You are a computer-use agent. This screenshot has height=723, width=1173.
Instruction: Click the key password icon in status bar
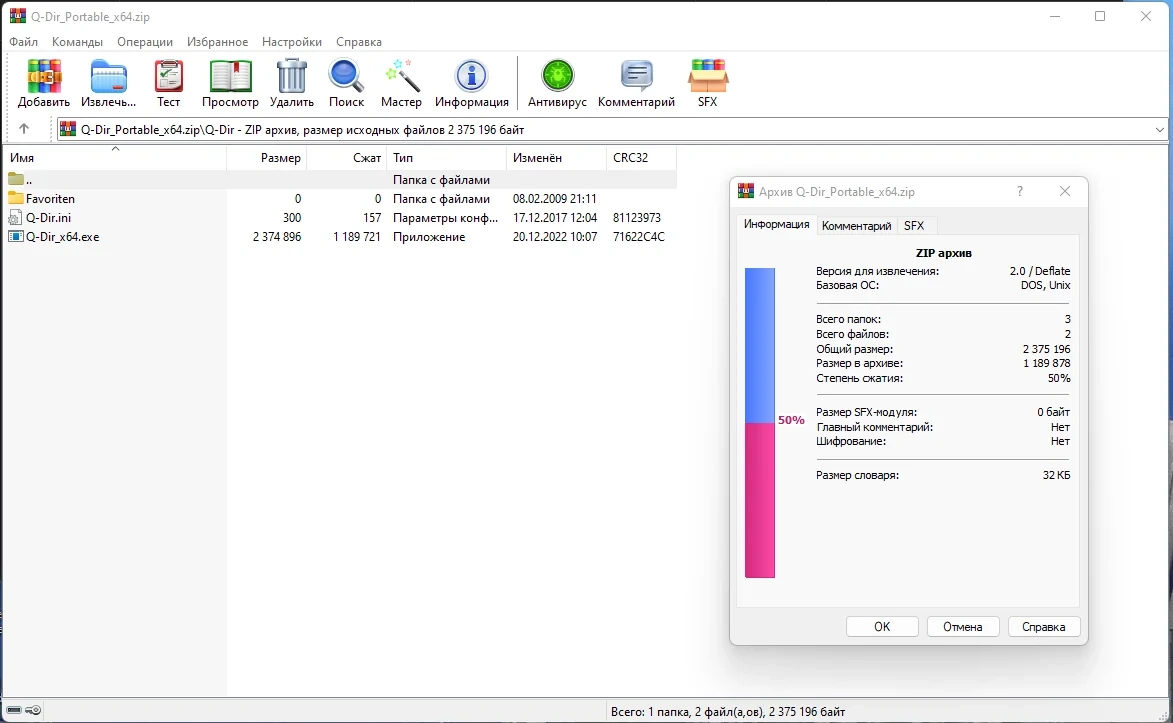pyautogui.click(x=33, y=710)
